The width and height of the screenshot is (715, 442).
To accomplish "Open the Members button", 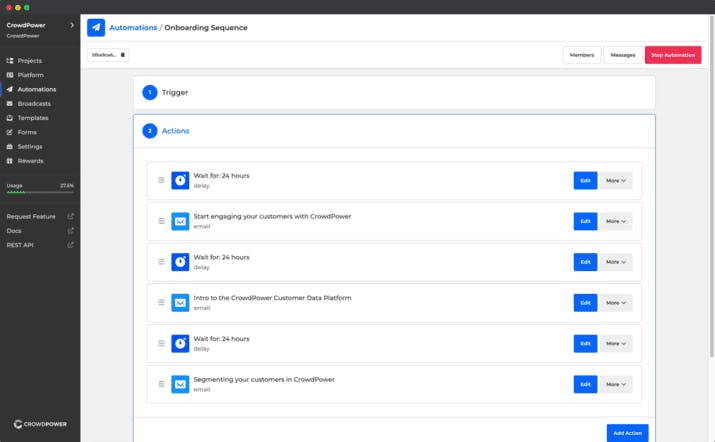I will [x=582, y=55].
